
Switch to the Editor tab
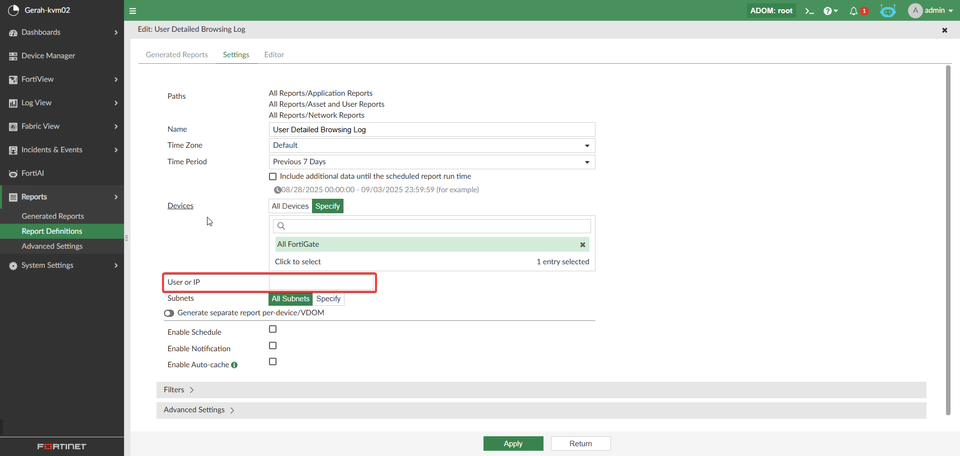(274, 54)
